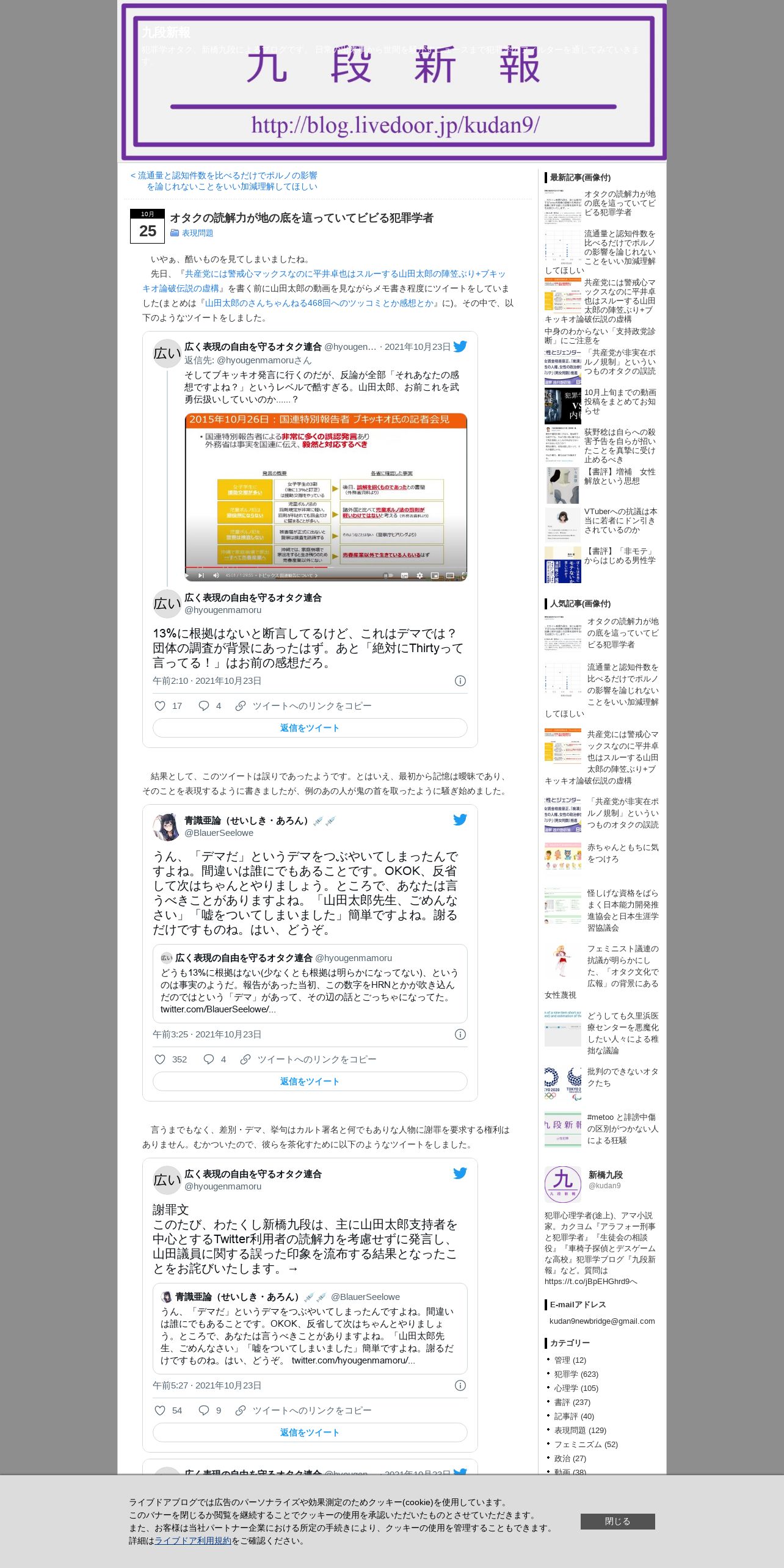Click reply bubble icon on 午前3:25 tweet

(x=209, y=1059)
